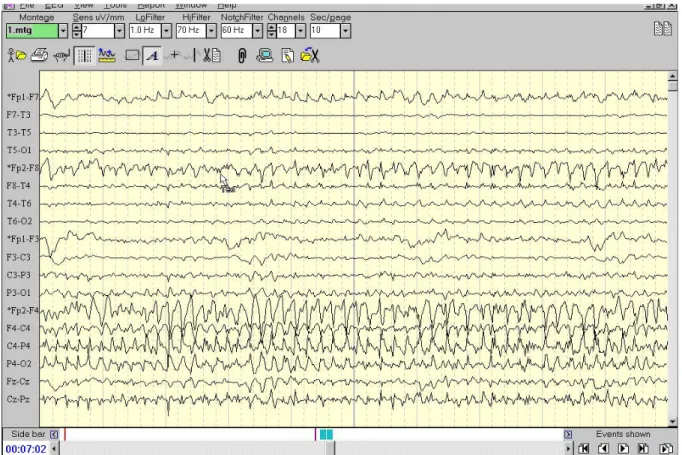This screenshot has height=455, width=682.
Task: Open the NotchFilter 60 Hz dropdown
Action: pyautogui.click(x=258, y=30)
